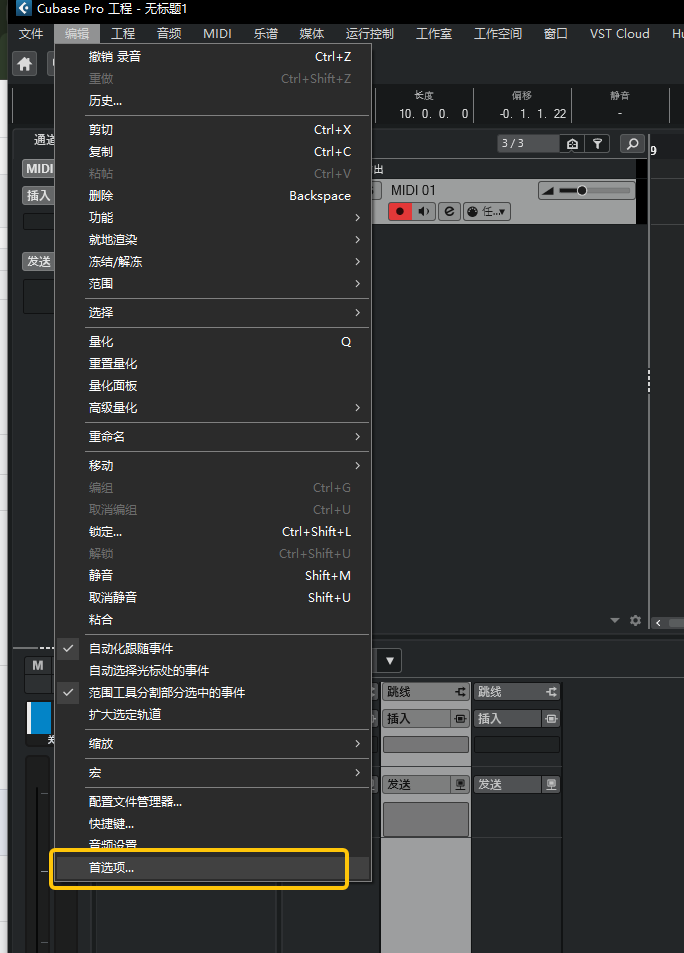Click the gray 发送 button in mixer rack
The height and width of the screenshot is (953, 684).
[x=416, y=785]
